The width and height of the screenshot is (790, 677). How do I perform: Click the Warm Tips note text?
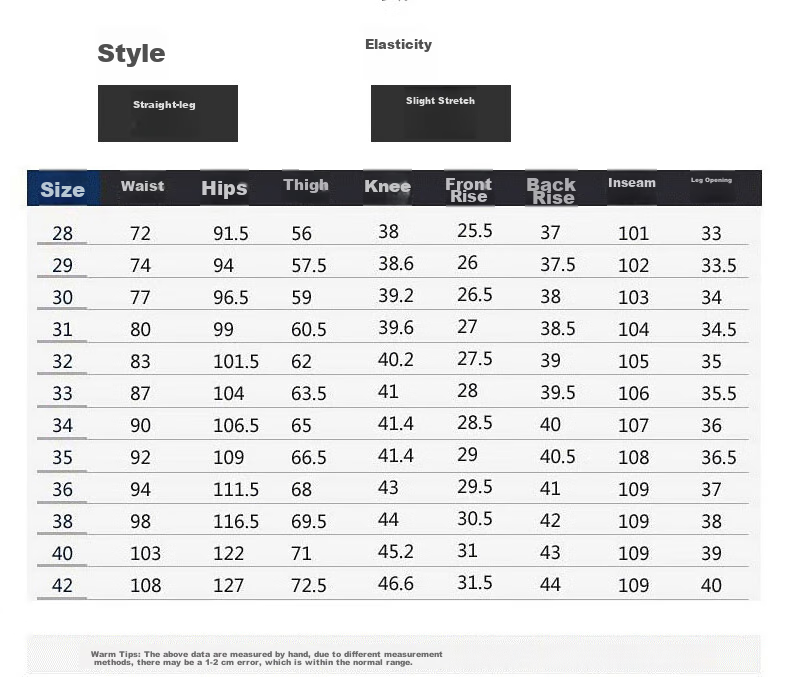pos(267,658)
